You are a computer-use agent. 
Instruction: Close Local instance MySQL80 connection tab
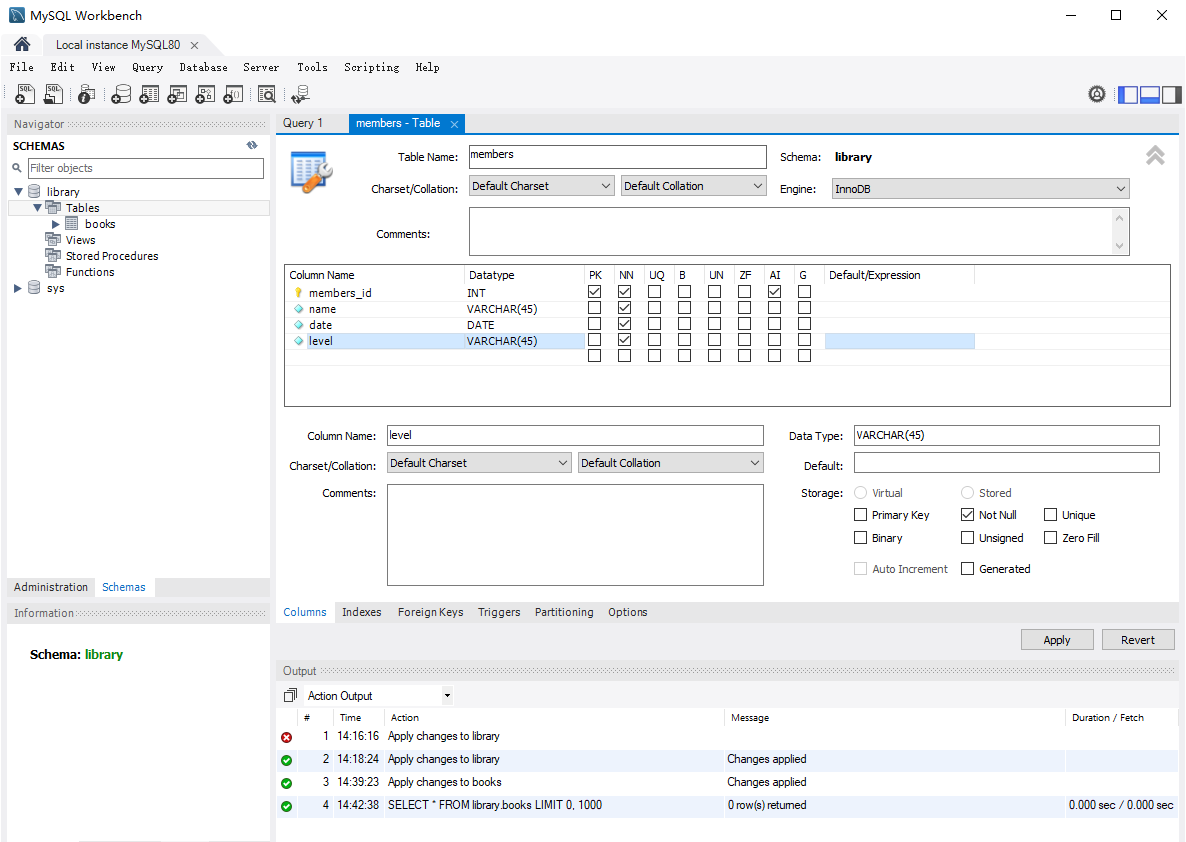point(194,45)
